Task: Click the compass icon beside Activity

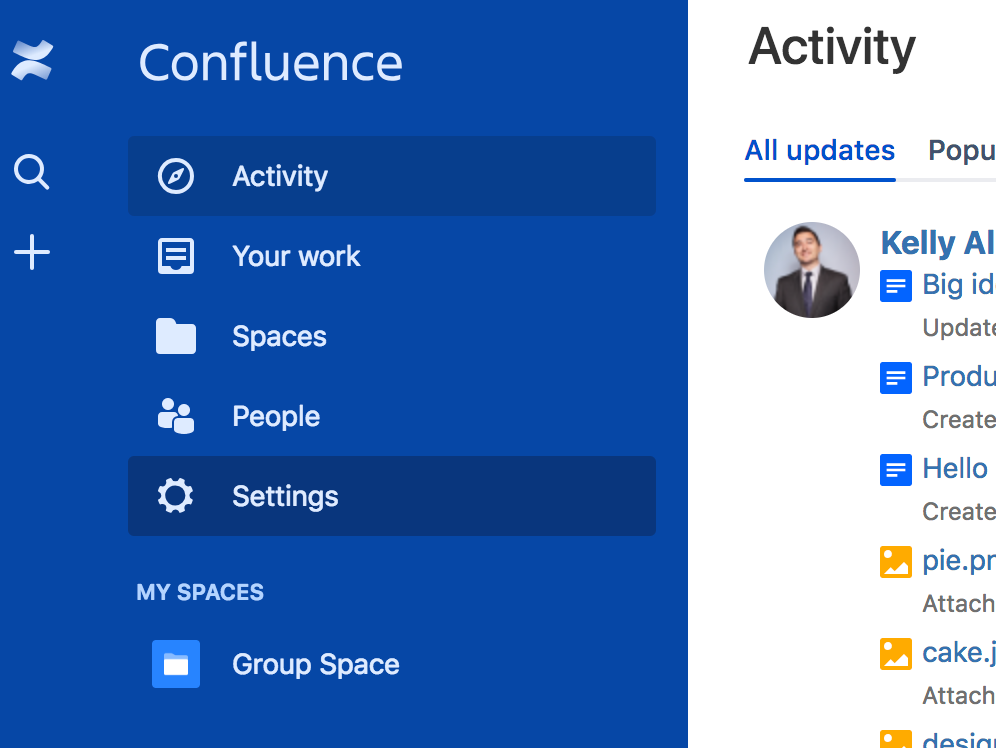Action: pyautogui.click(x=176, y=176)
